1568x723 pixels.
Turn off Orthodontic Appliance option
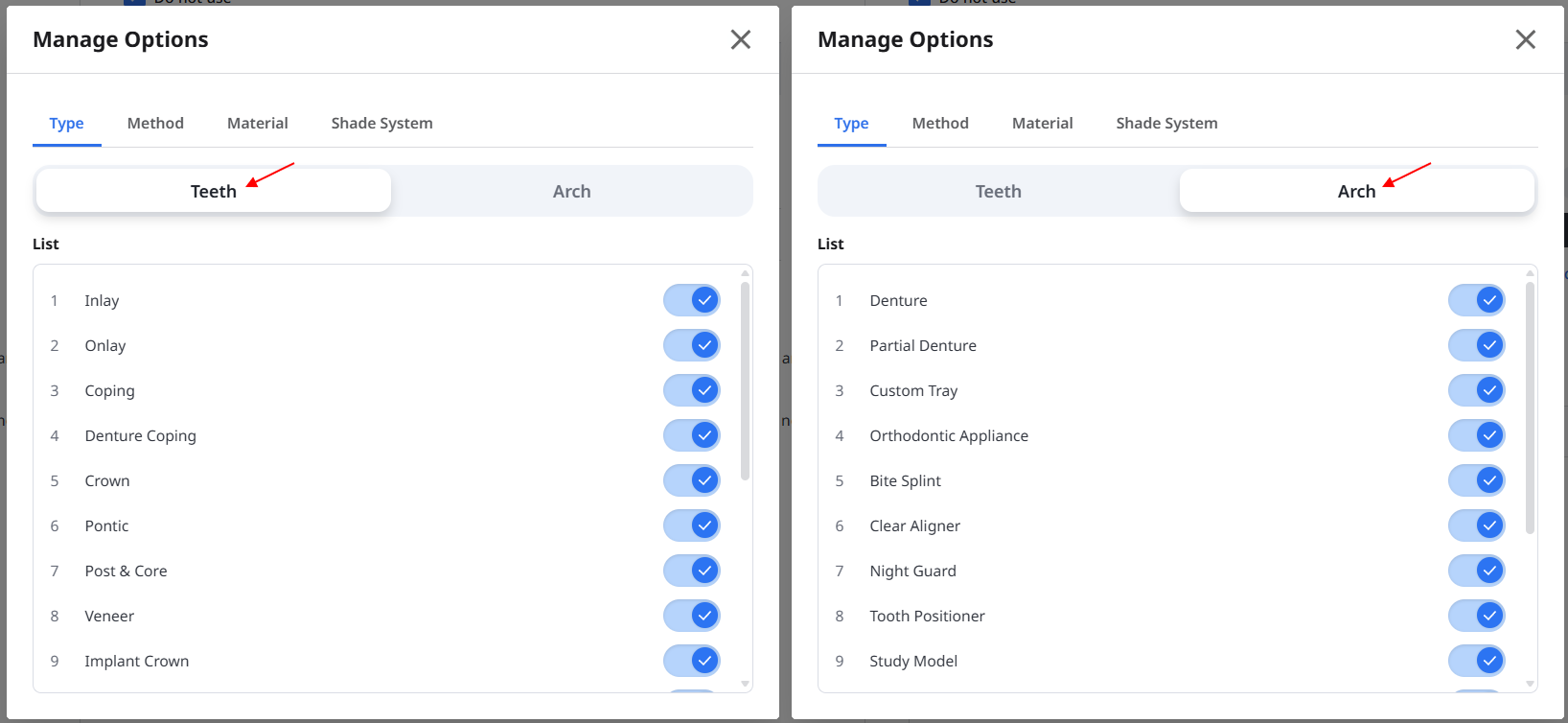click(1477, 435)
